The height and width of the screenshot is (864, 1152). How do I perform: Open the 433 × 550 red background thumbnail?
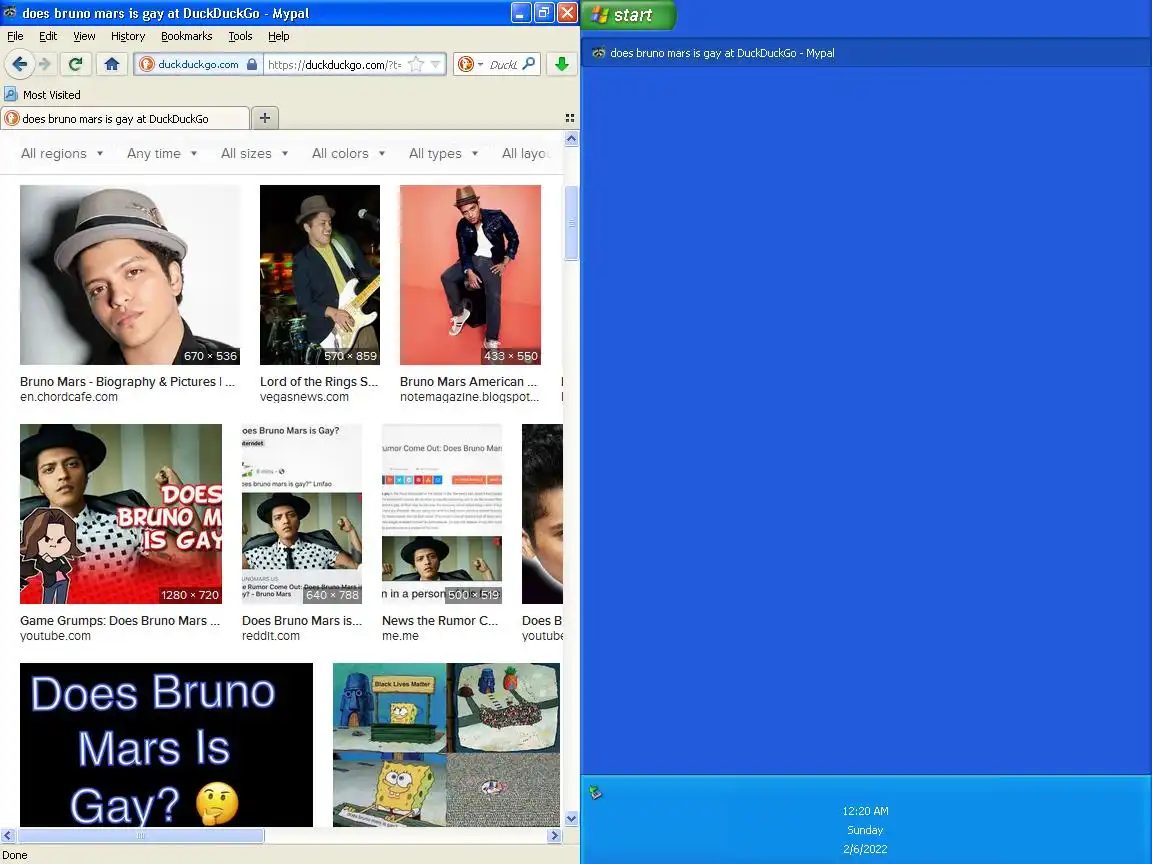tap(470, 275)
